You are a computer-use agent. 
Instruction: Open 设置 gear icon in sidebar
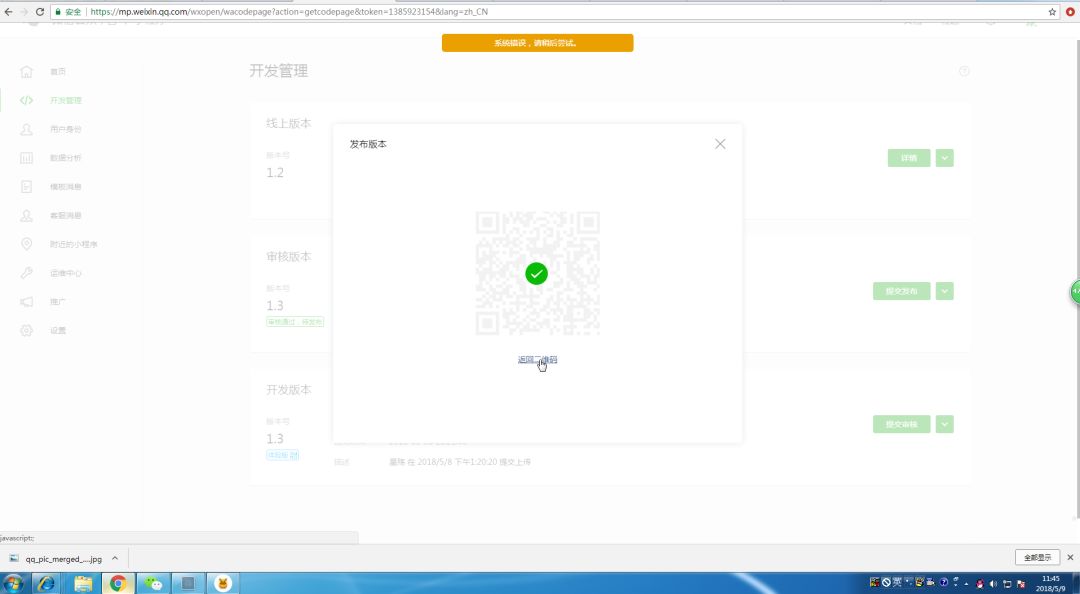(26, 331)
